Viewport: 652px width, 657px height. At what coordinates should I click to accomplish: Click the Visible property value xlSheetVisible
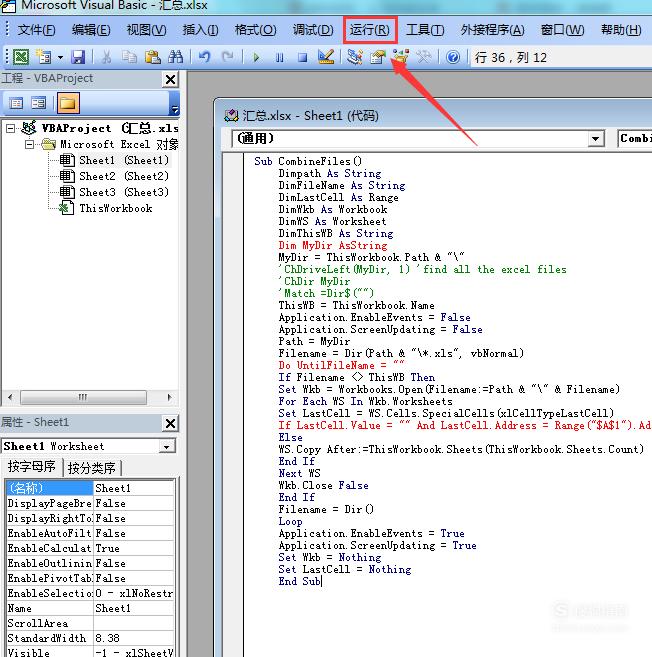(134, 652)
